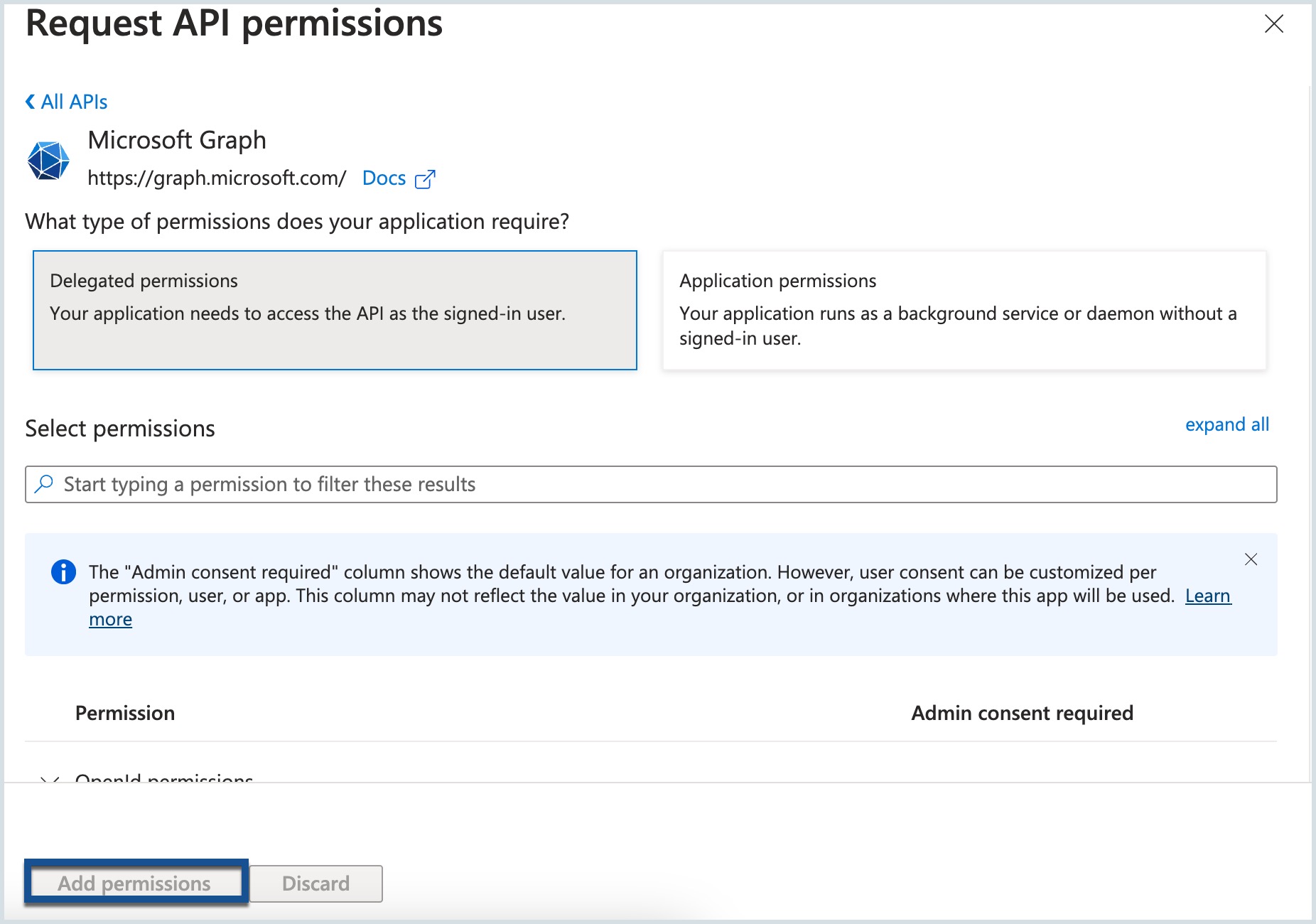Select the Application permissions card
Viewport: 1316px width, 924px height.
pyautogui.click(x=964, y=310)
